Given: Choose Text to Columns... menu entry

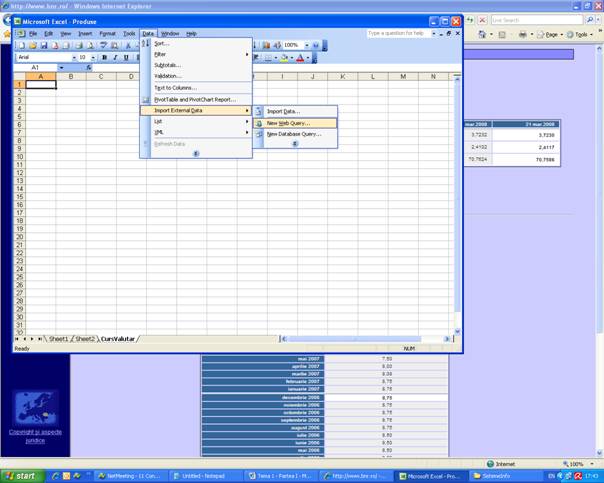Looking at the screenshot, I should point(196,88).
